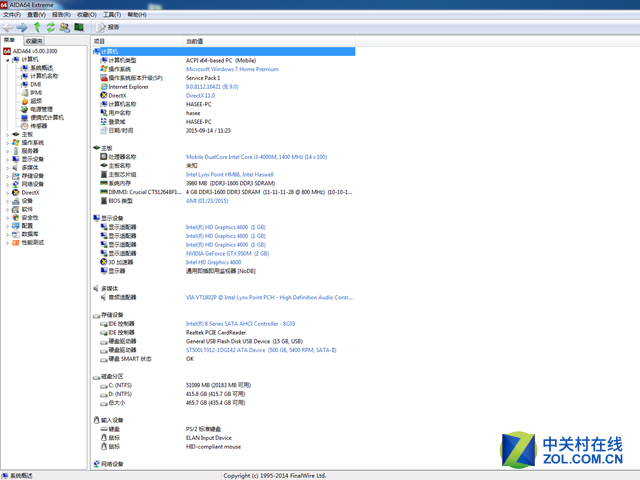Open the Mobile DualCore Intel Core i3-4000M link
The height and width of the screenshot is (480, 640).
(256, 157)
